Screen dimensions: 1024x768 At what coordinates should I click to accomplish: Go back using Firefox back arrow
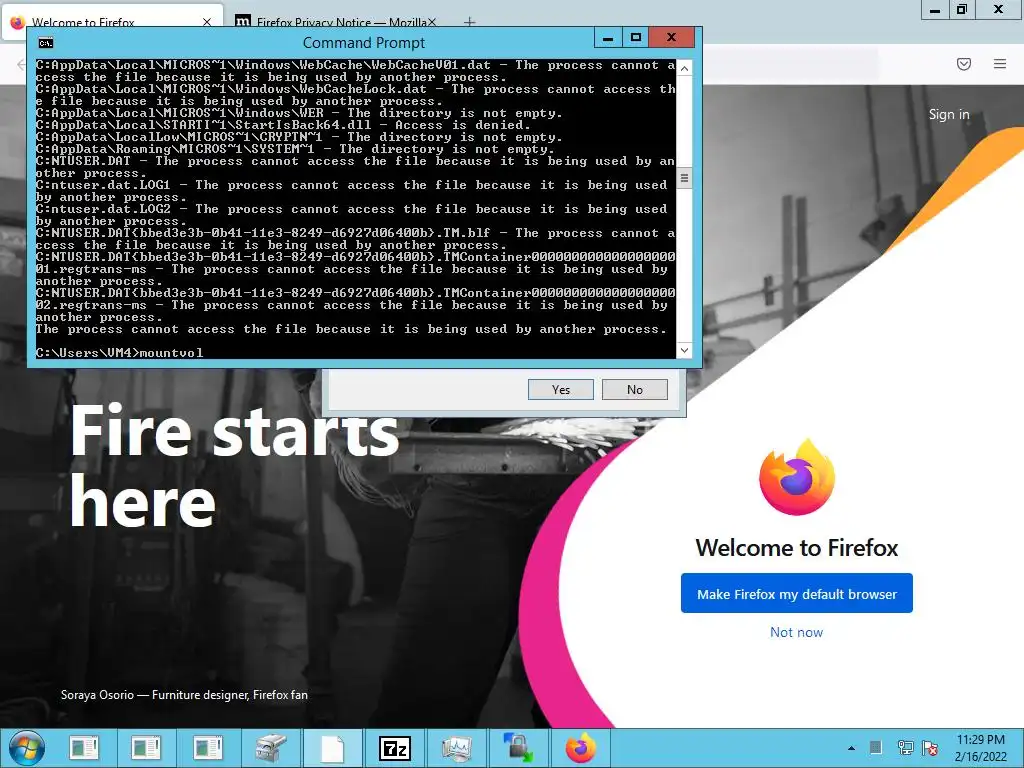21,64
